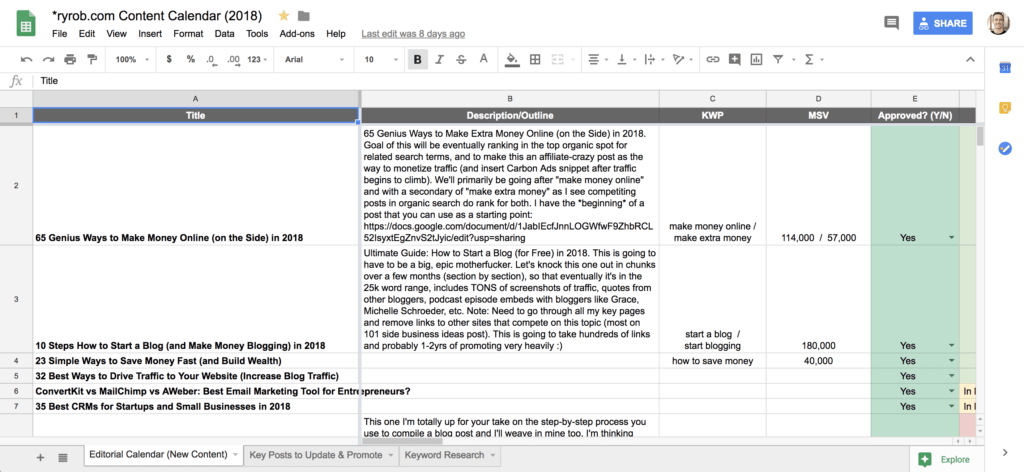Switch to Key Posts to Update & Promote tab
Screen dimensions: 1024x472
click(321, 455)
